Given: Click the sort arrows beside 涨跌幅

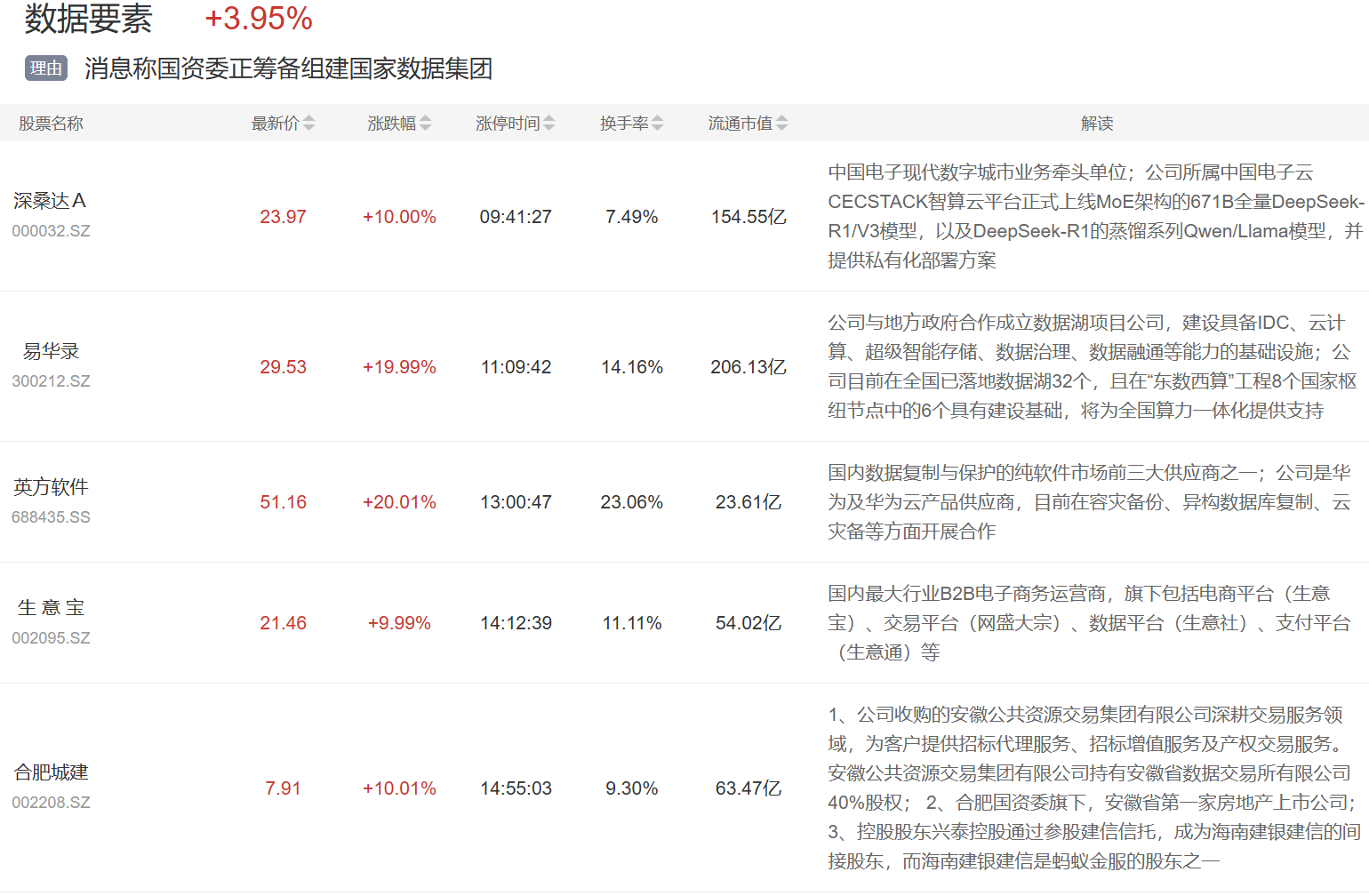Looking at the screenshot, I should coord(425,124).
